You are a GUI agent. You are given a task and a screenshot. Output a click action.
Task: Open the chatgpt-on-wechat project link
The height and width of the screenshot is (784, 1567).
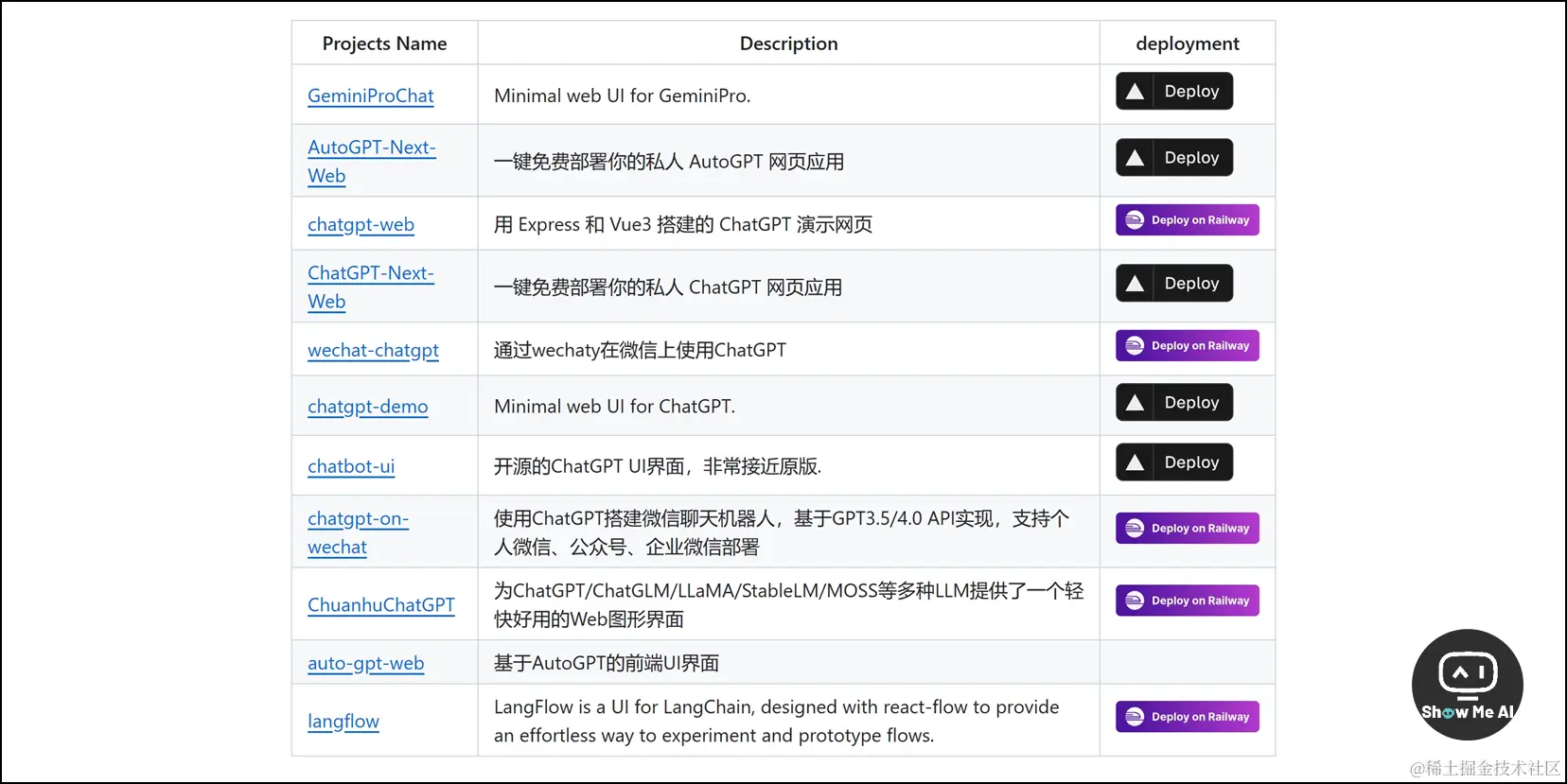click(x=358, y=532)
